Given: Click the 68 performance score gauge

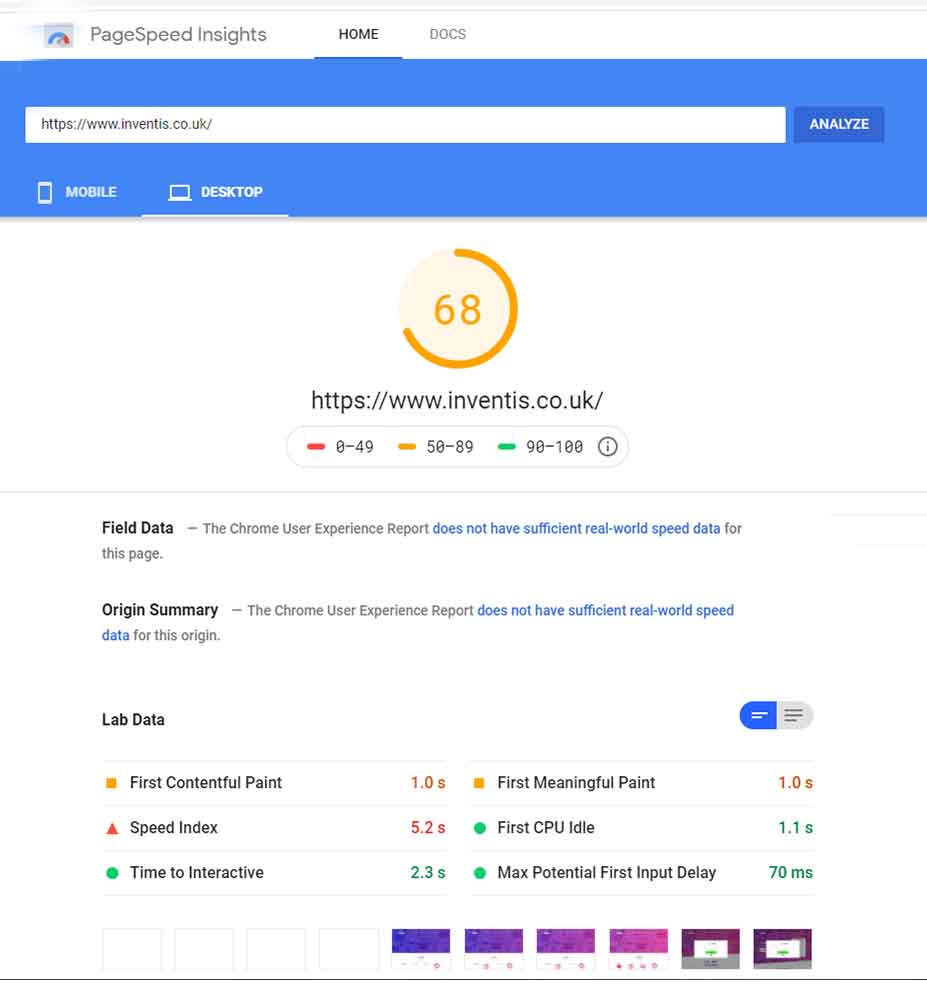Looking at the screenshot, I should 458,309.
